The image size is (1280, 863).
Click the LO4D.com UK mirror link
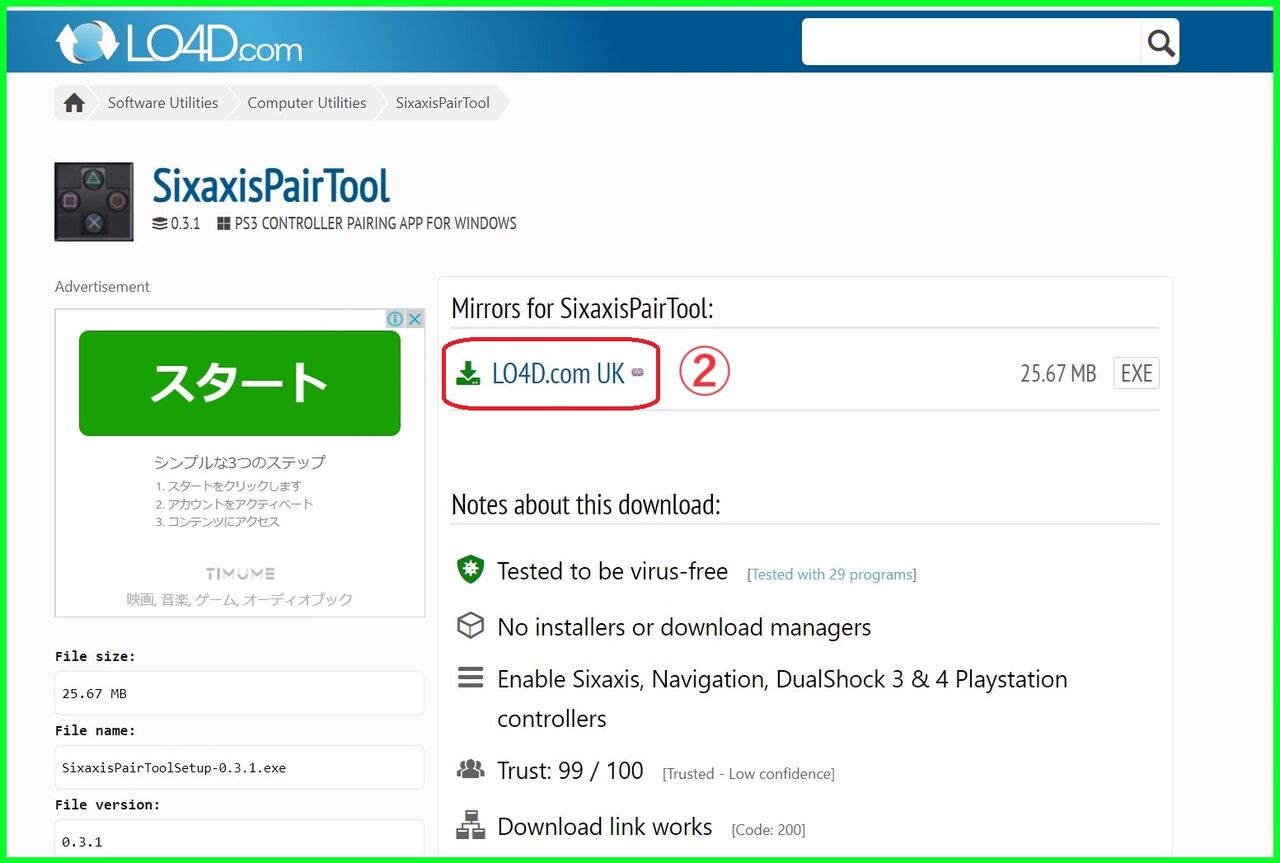pyautogui.click(x=558, y=374)
